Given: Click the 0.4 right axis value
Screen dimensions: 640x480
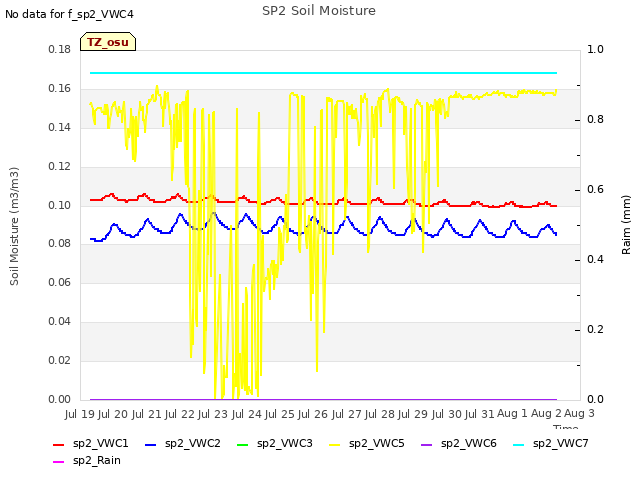Looking at the screenshot, I should [595, 260].
